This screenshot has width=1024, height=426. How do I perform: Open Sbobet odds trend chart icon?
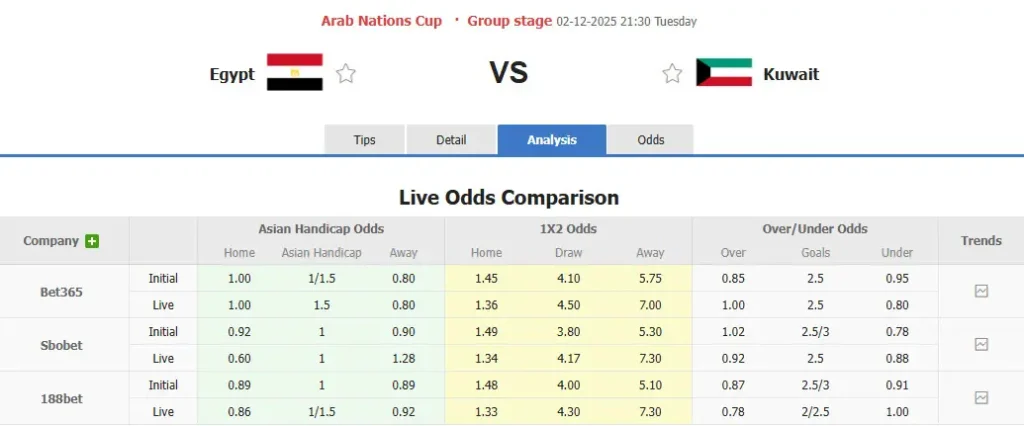(x=981, y=344)
